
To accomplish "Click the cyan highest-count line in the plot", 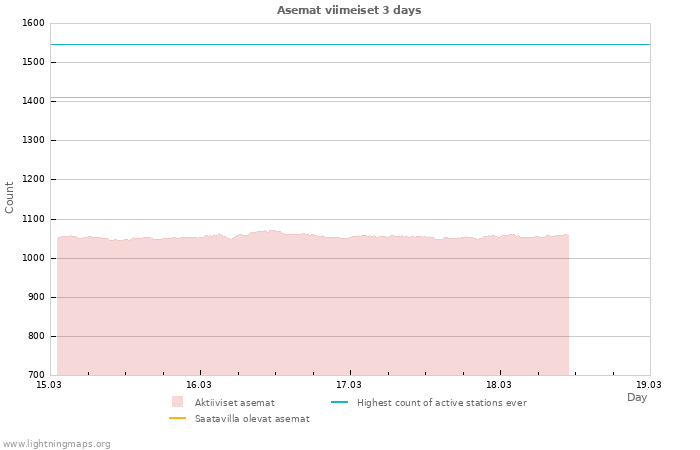I will (x=350, y=44).
